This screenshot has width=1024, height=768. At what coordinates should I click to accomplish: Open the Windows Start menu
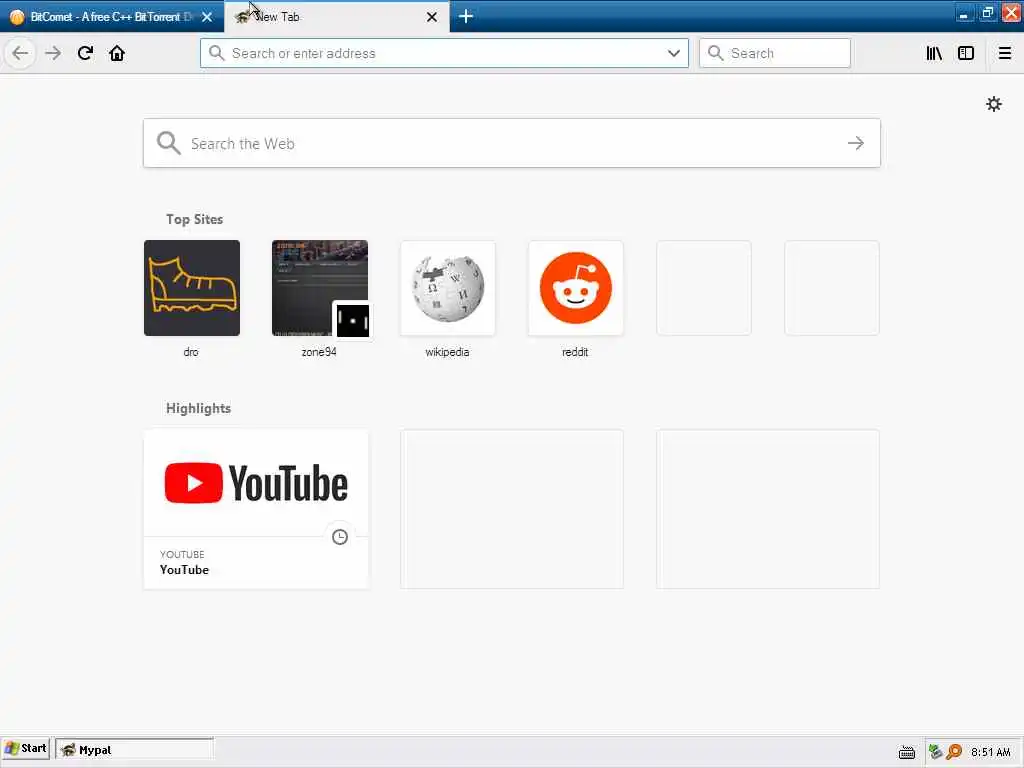(25, 748)
